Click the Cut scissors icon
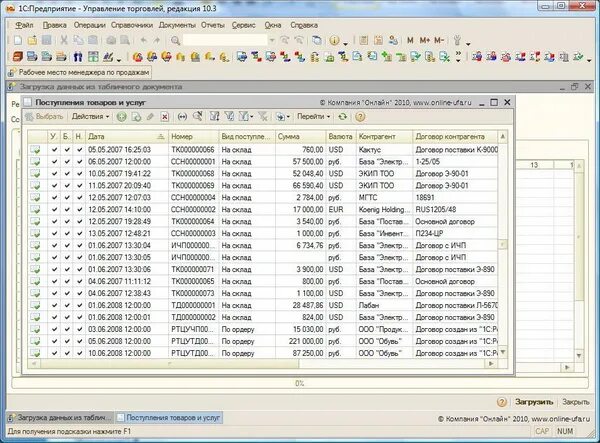The width and height of the screenshot is (600, 443). (x=64, y=40)
